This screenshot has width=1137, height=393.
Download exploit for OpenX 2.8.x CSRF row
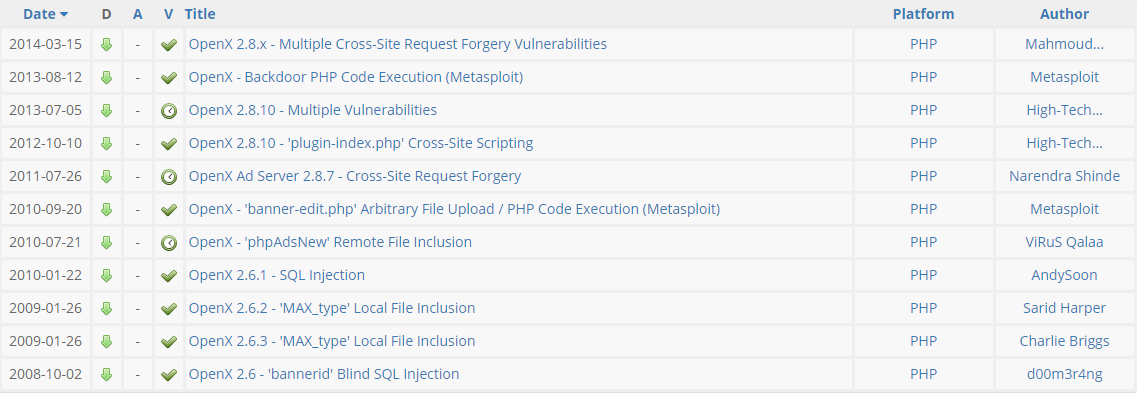107,44
